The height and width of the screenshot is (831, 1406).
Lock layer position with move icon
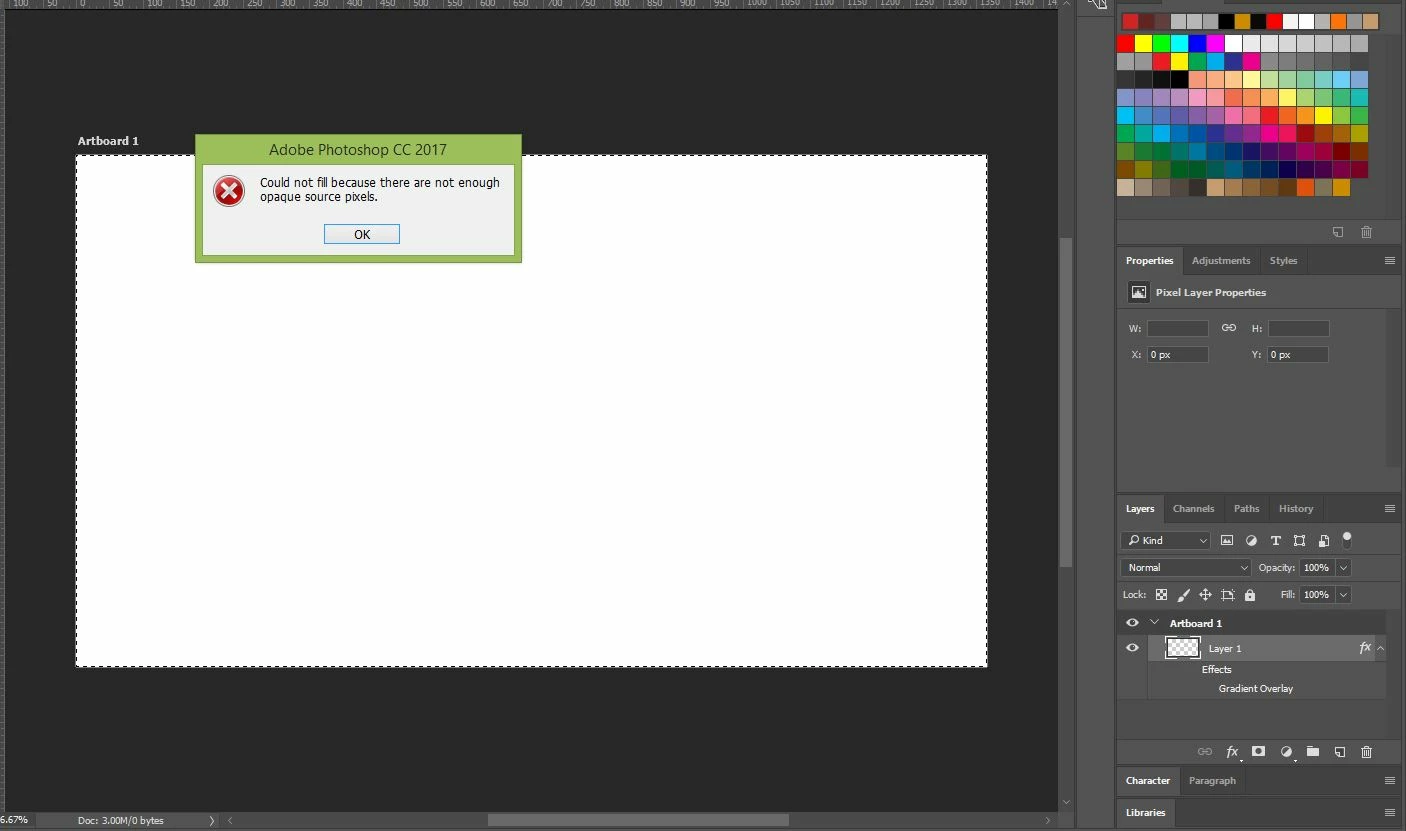[x=1205, y=595]
